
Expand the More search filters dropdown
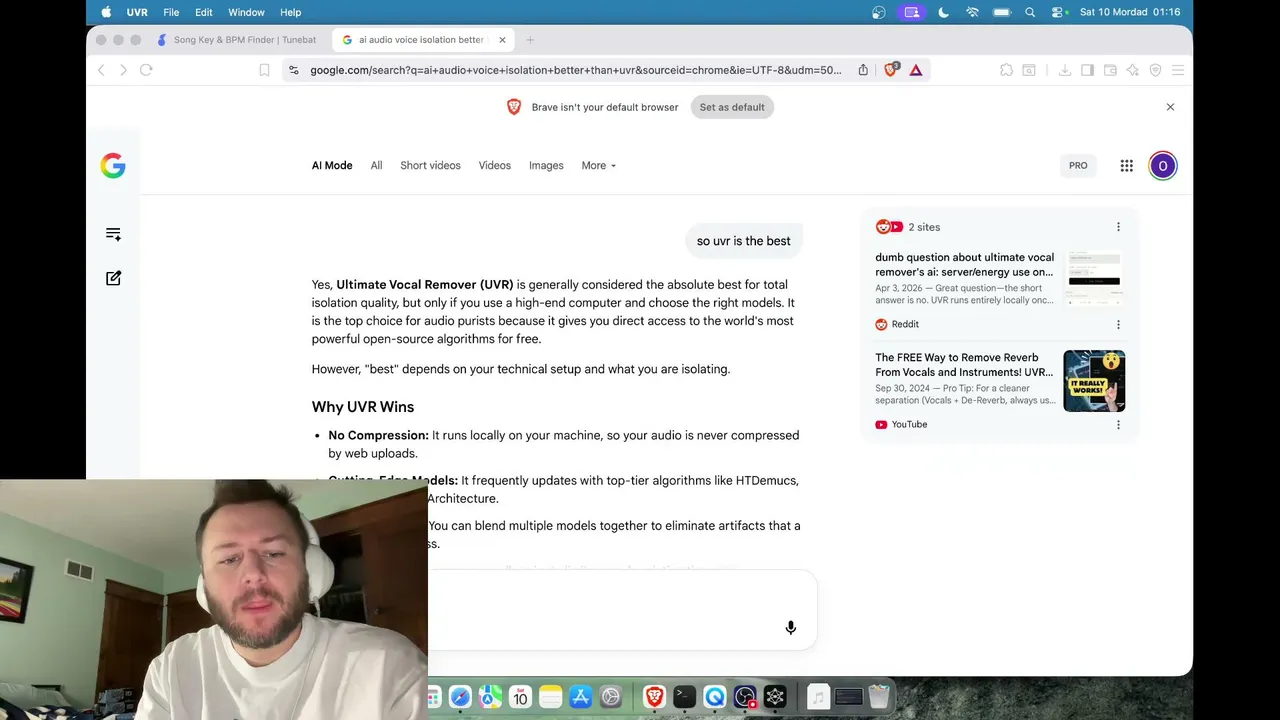click(599, 166)
